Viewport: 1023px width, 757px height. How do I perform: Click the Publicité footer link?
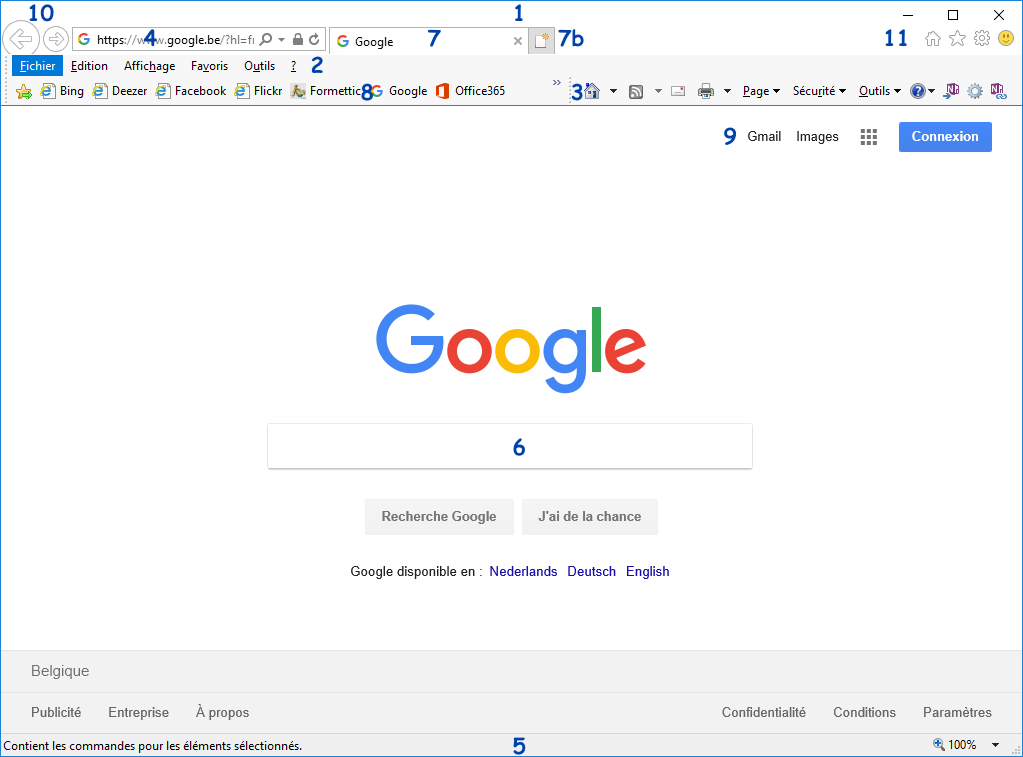56,713
